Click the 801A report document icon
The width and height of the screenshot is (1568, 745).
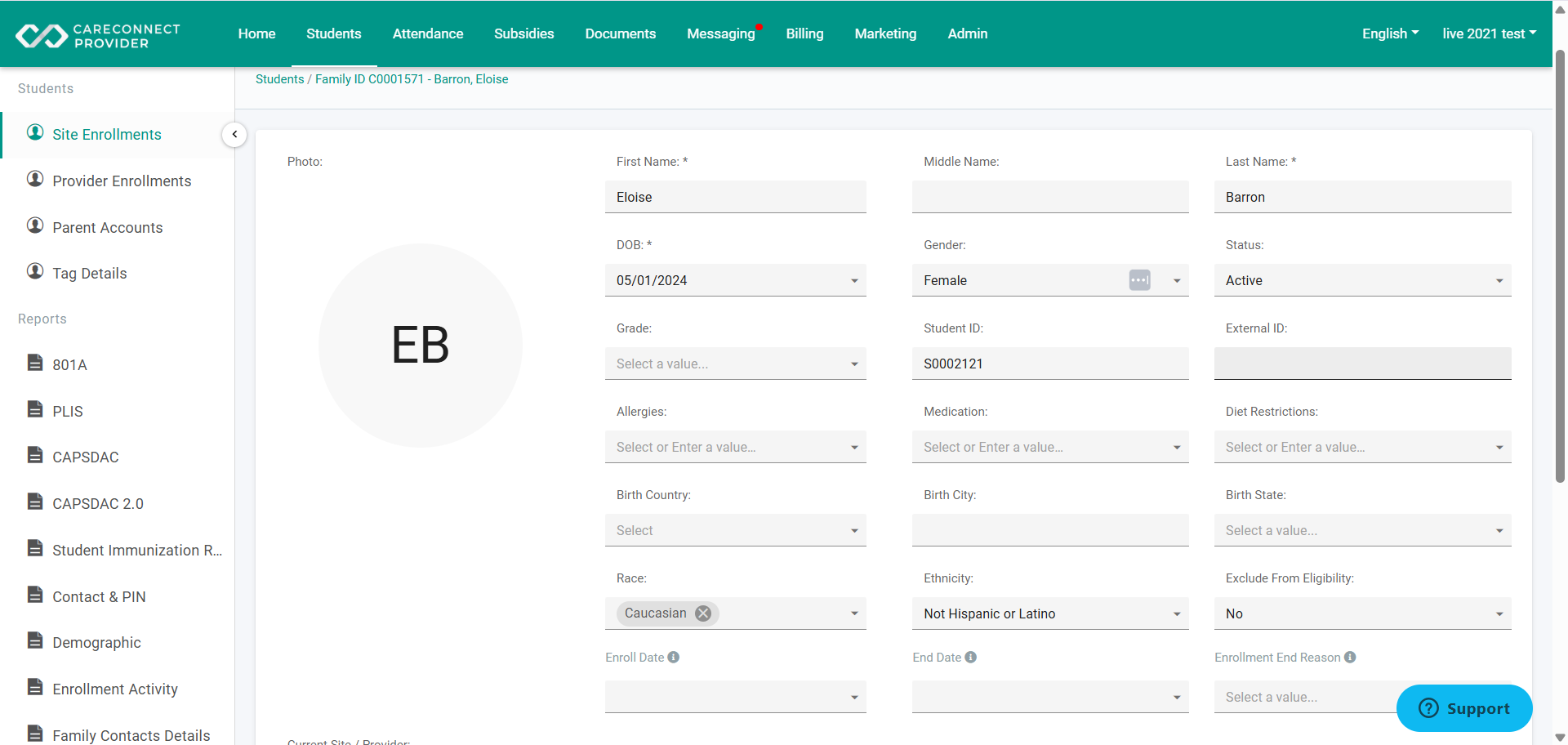(35, 363)
